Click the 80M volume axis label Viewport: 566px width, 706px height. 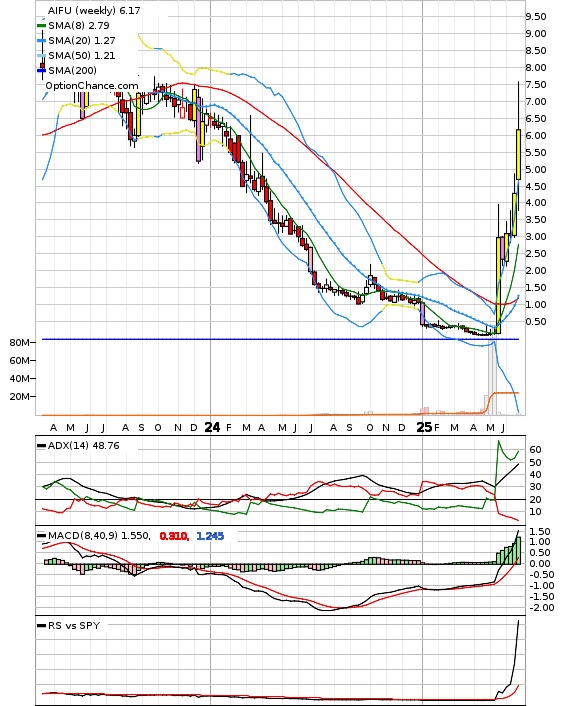(x=19, y=343)
